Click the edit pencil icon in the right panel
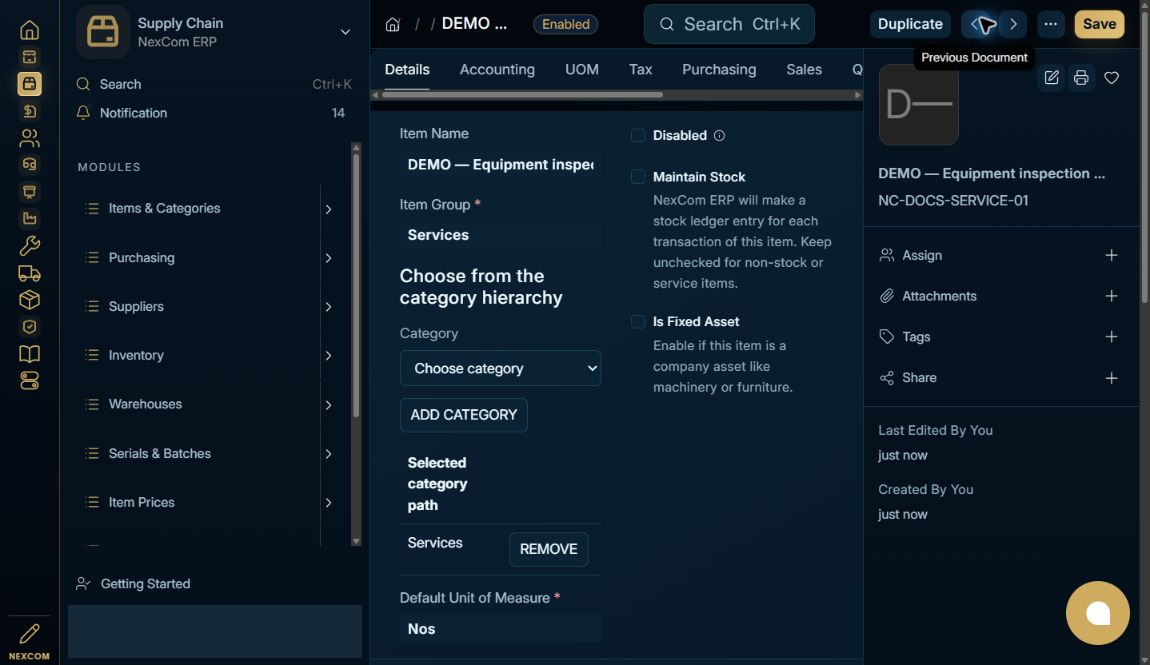1150x665 pixels. click(x=1051, y=78)
